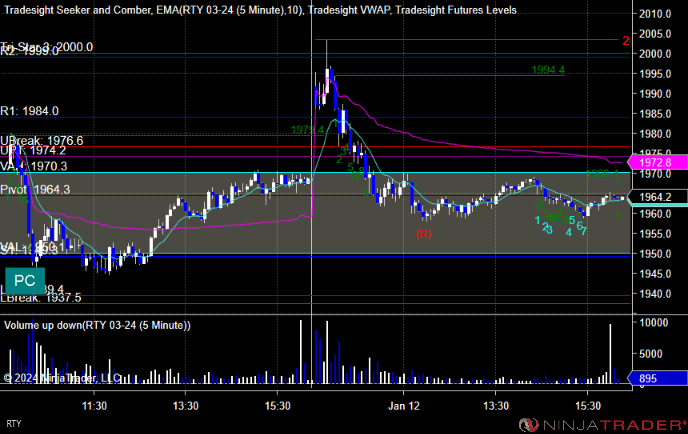Image resolution: width=688 pixels, height=434 pixels.
Task: Click the NinjaTrader logo
Action: [602, 424]
